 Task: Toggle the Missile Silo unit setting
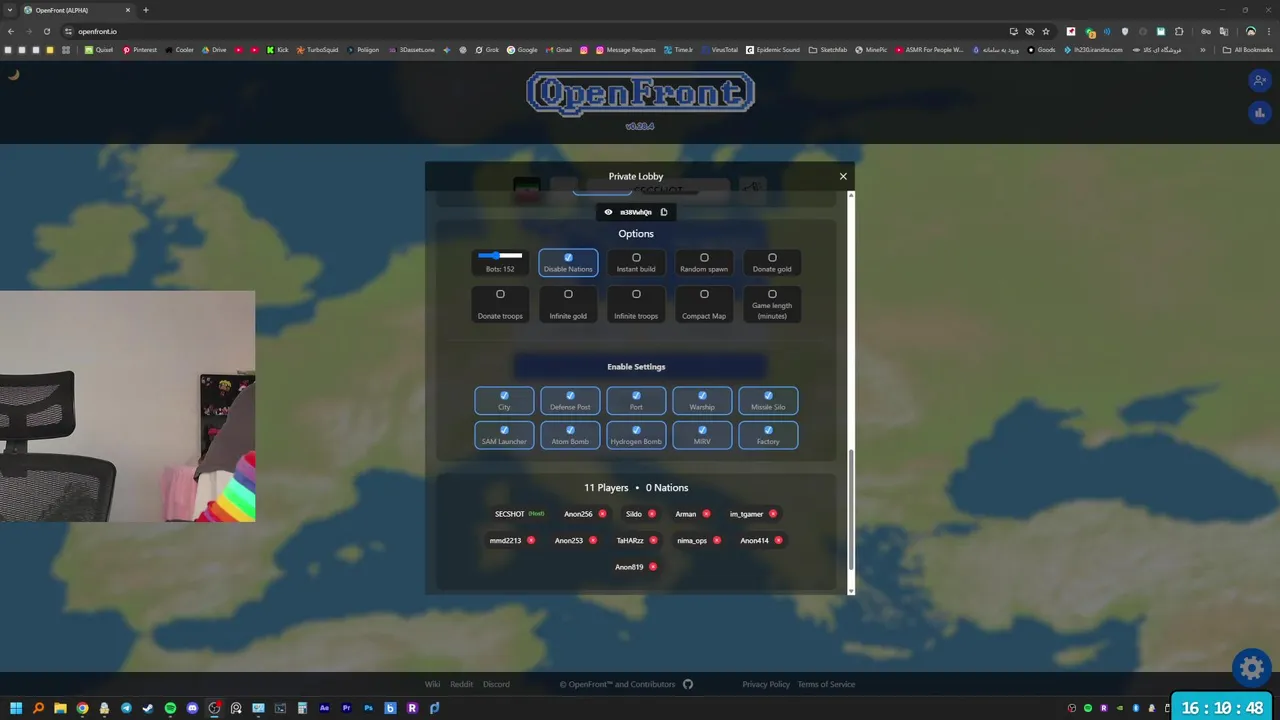[768, 400]
